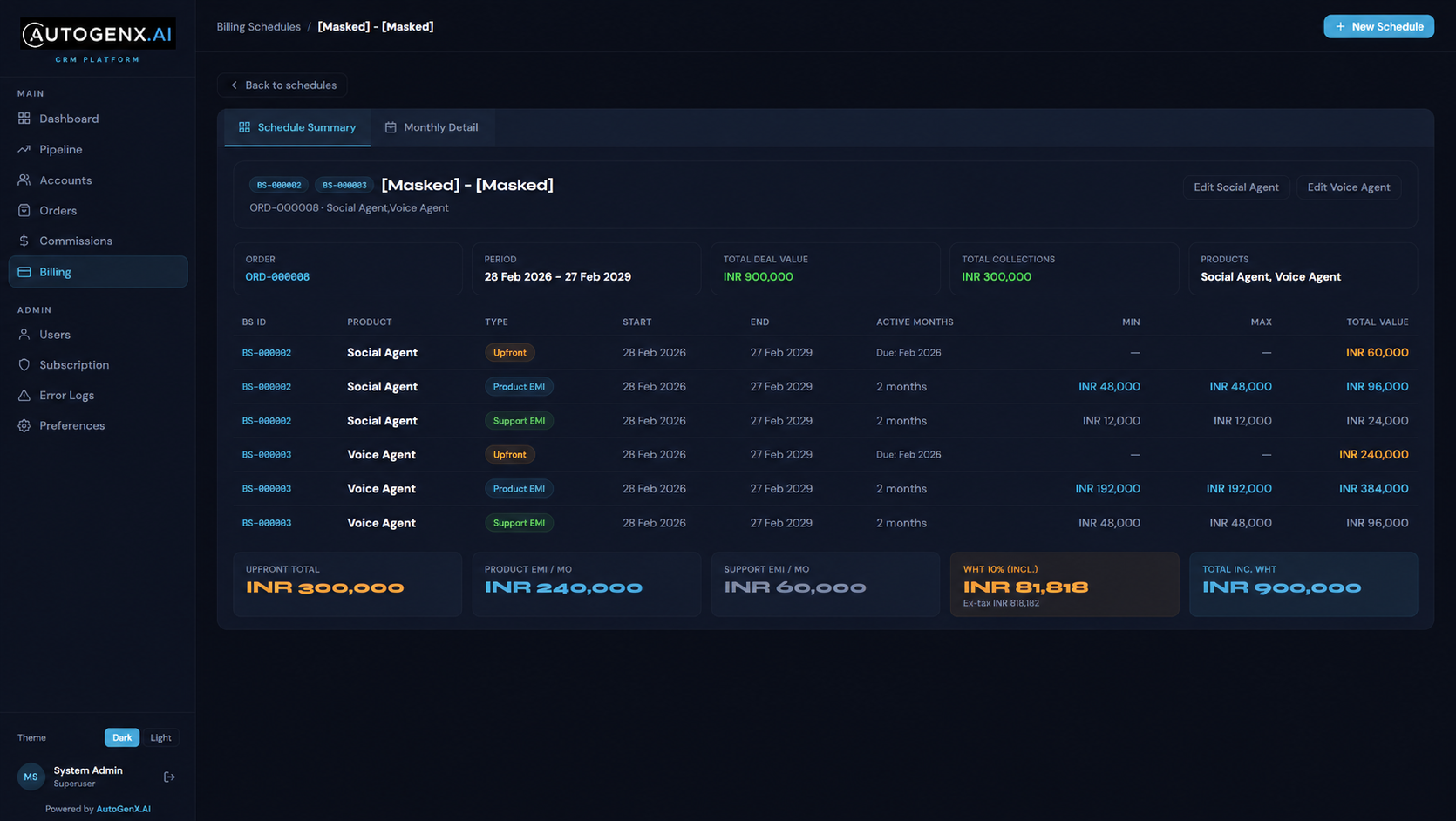
Task: Open Preferences page
Action: click(x=98, y=425)
